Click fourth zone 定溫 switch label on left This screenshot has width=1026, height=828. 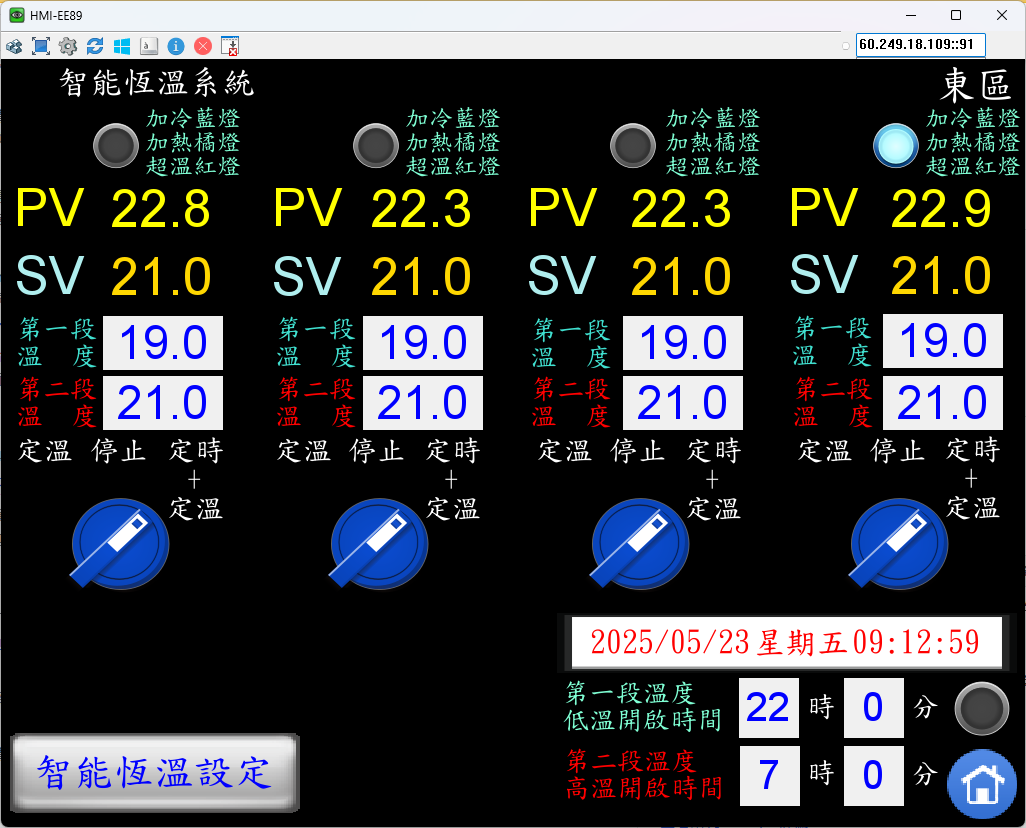824,450
